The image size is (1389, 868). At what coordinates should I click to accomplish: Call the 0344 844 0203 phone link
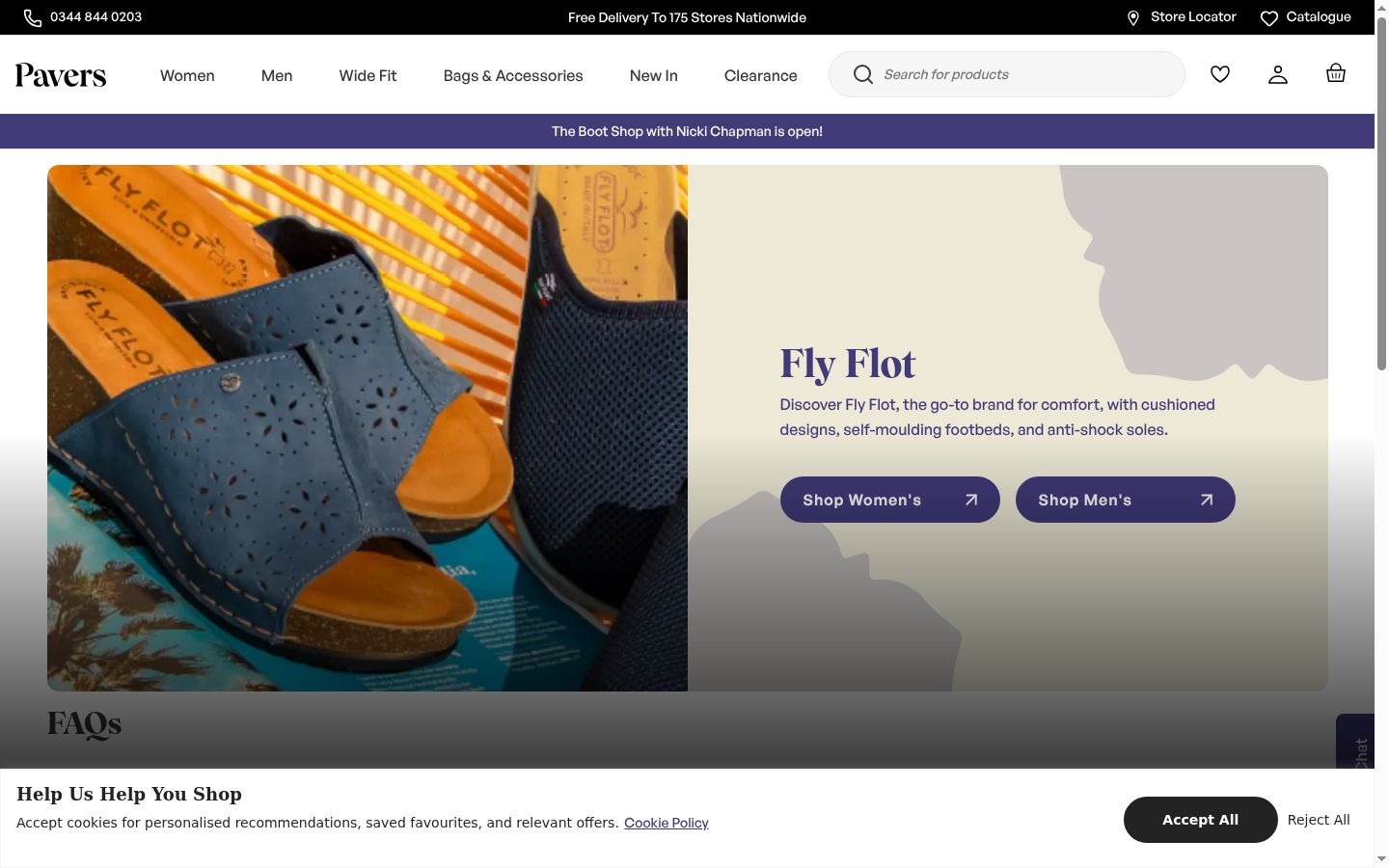coord(96,17)
